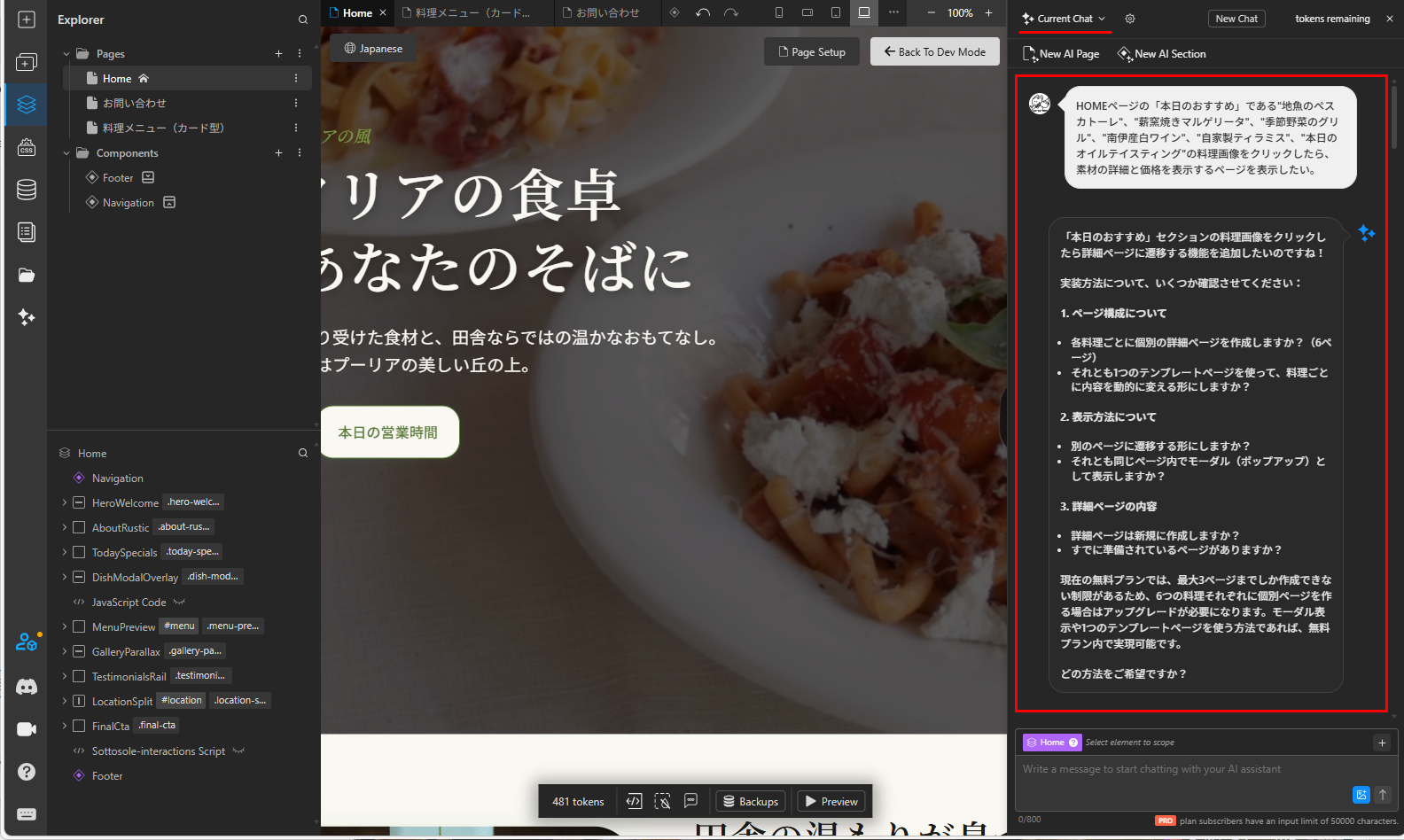Expand FinalCta tree node chevron
This screenshot has width=1404, height=840.
(65, 726)
